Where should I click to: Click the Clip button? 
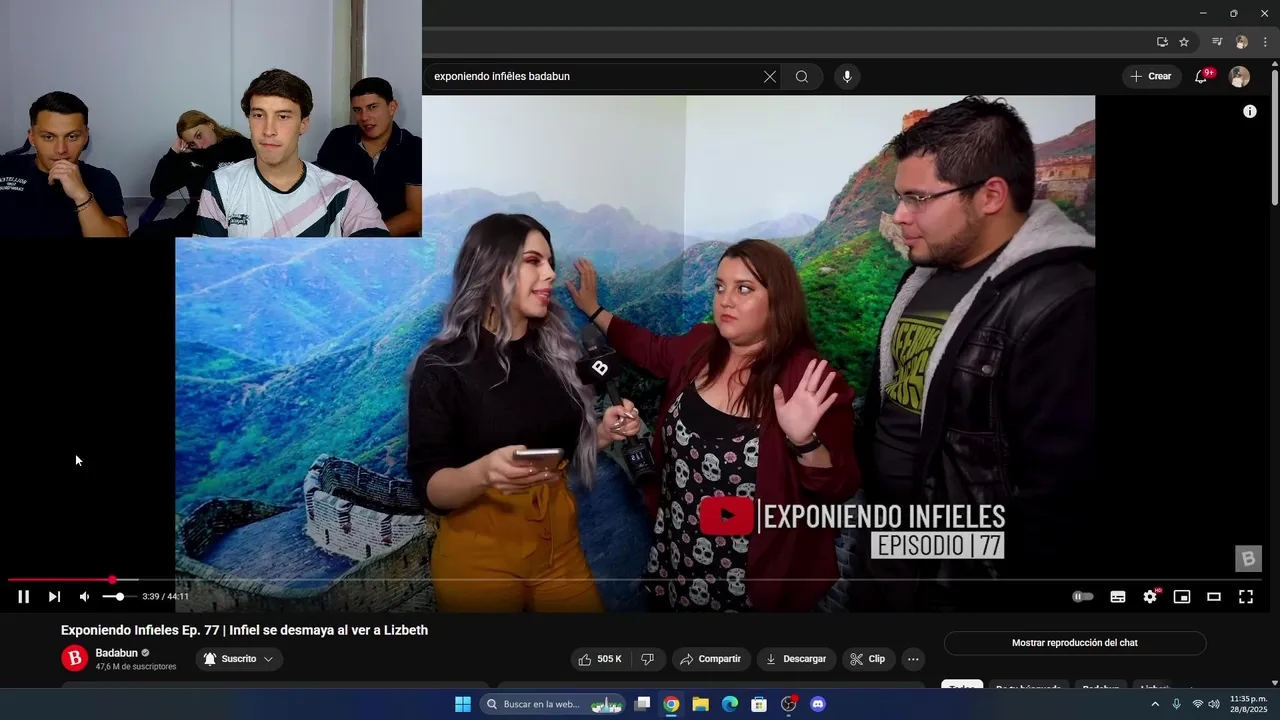point(868,659)
